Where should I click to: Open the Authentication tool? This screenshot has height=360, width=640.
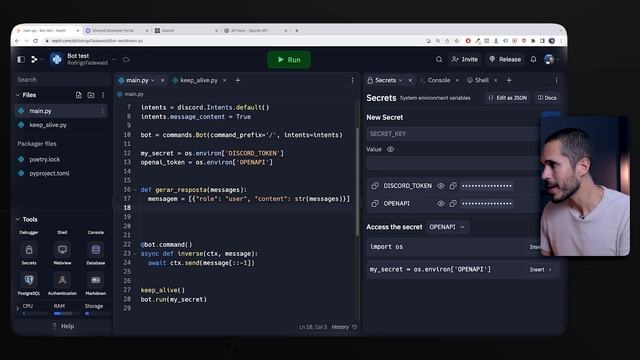[62, 280]
